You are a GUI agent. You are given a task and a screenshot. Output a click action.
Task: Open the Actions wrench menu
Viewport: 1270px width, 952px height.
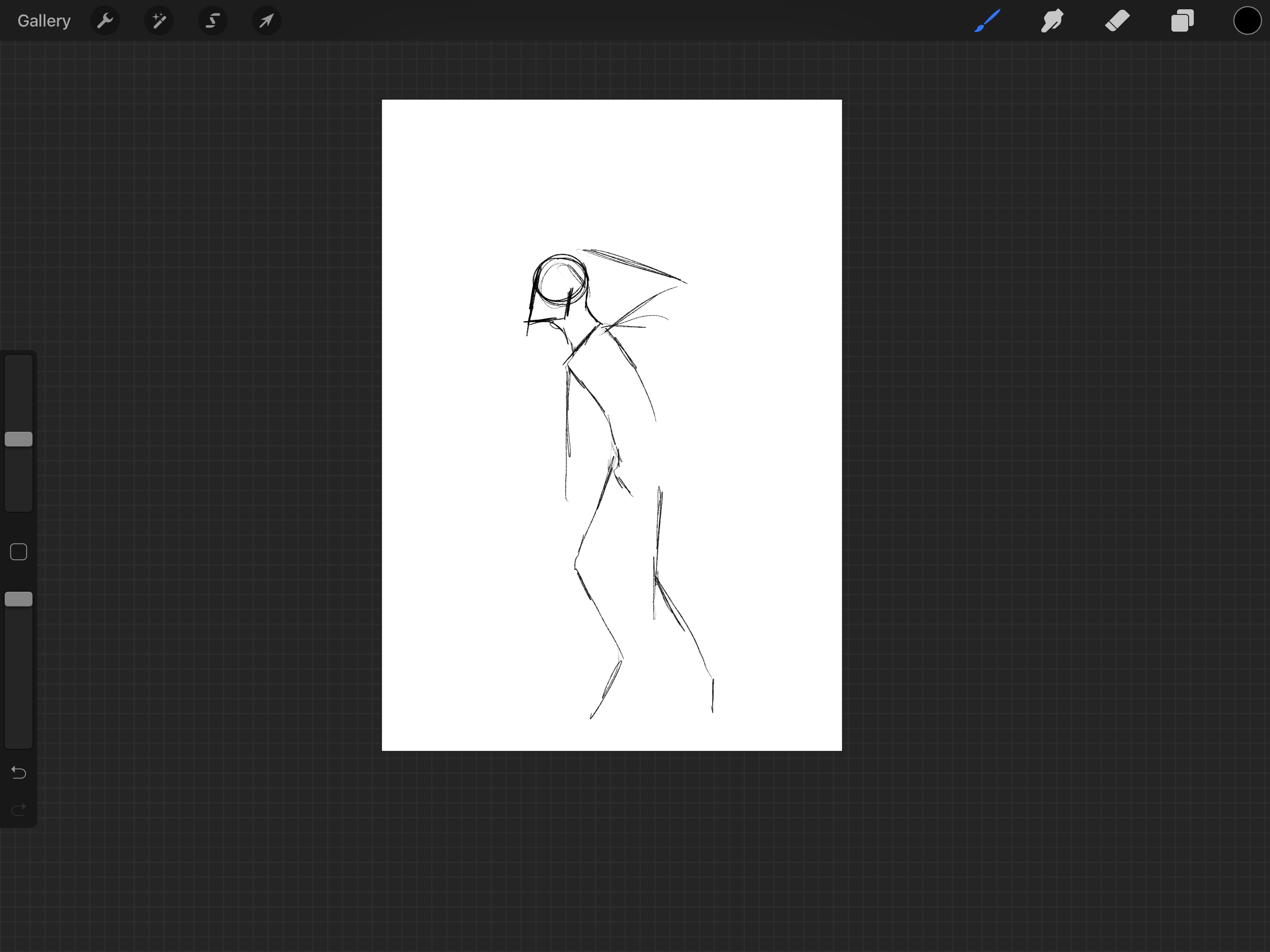coord(105,20)
